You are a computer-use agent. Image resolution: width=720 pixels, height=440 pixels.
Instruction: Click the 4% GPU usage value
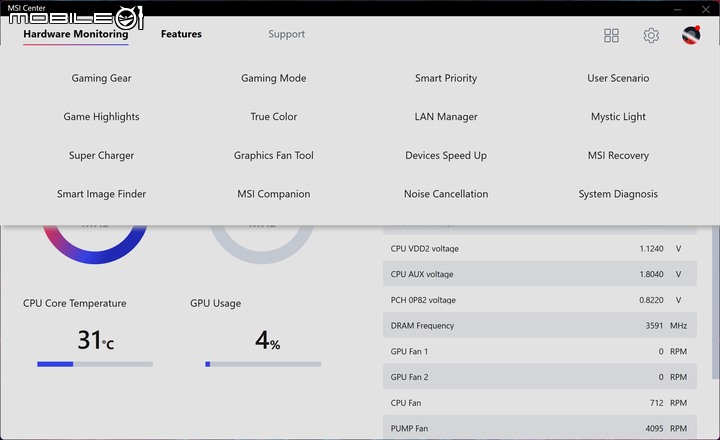268,340
